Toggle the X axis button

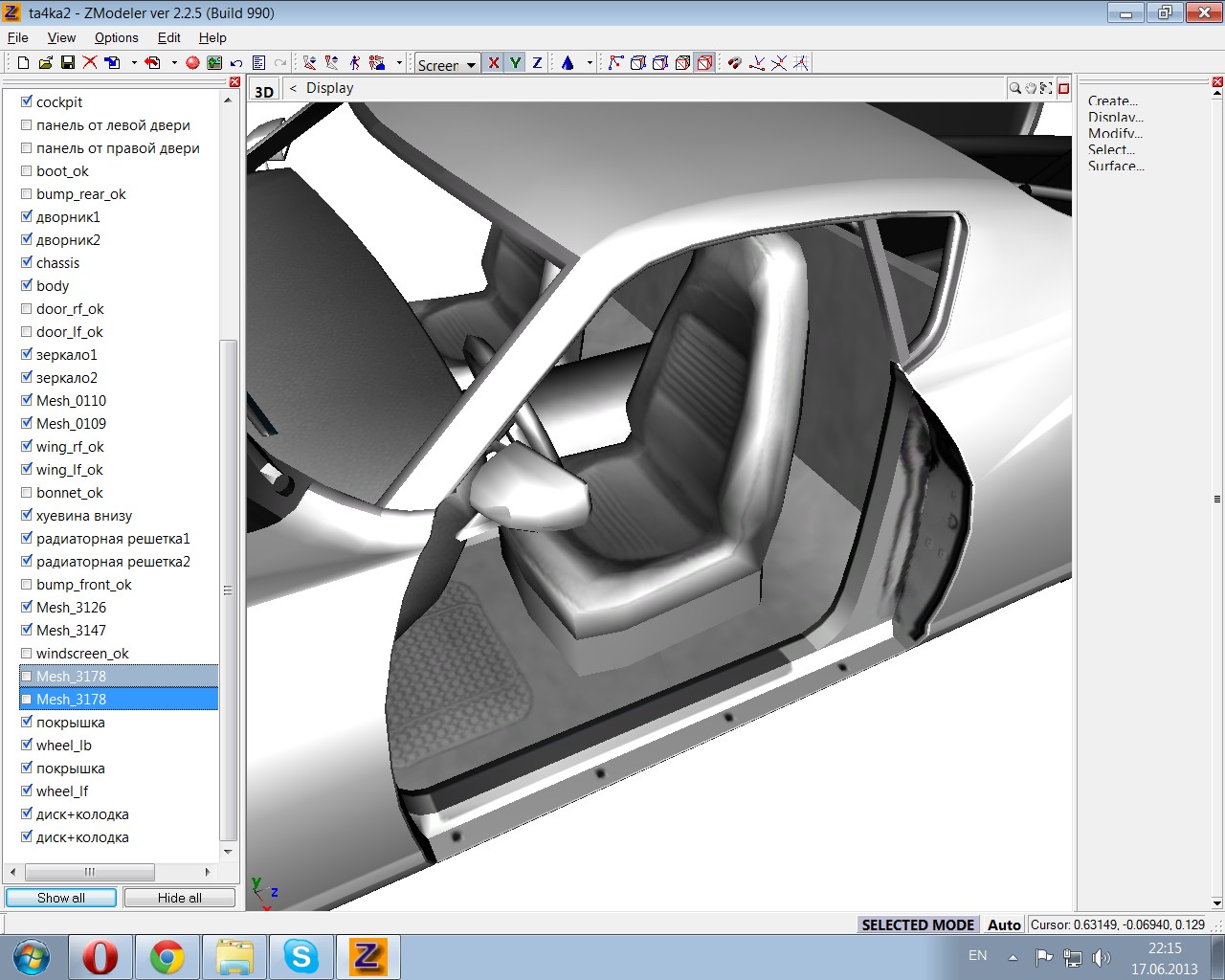point(494,63)
